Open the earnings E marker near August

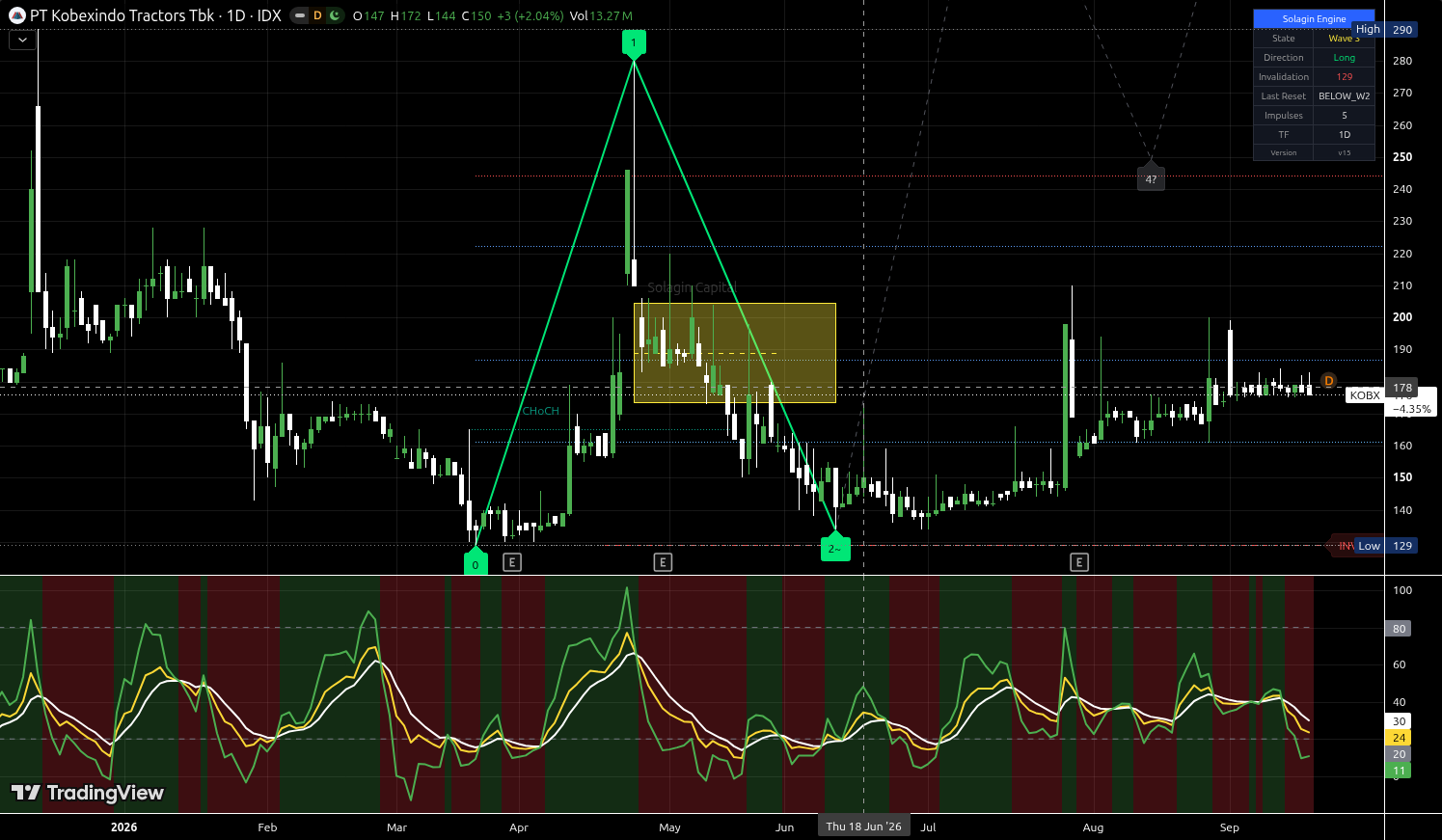point(1079,562)
